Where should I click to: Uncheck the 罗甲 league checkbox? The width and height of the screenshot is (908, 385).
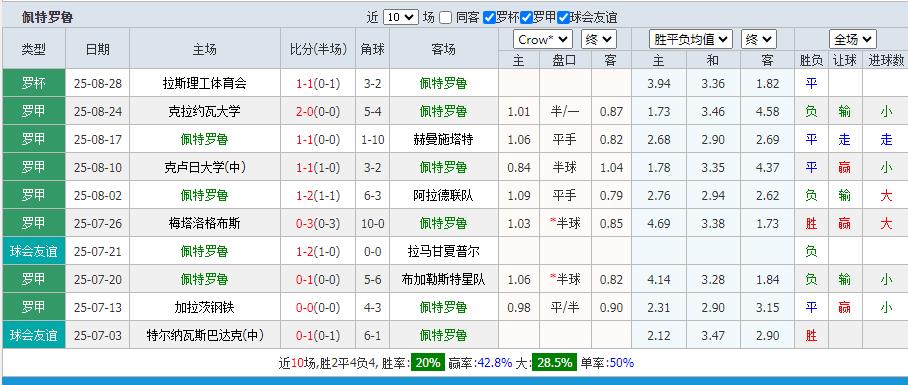526,17
